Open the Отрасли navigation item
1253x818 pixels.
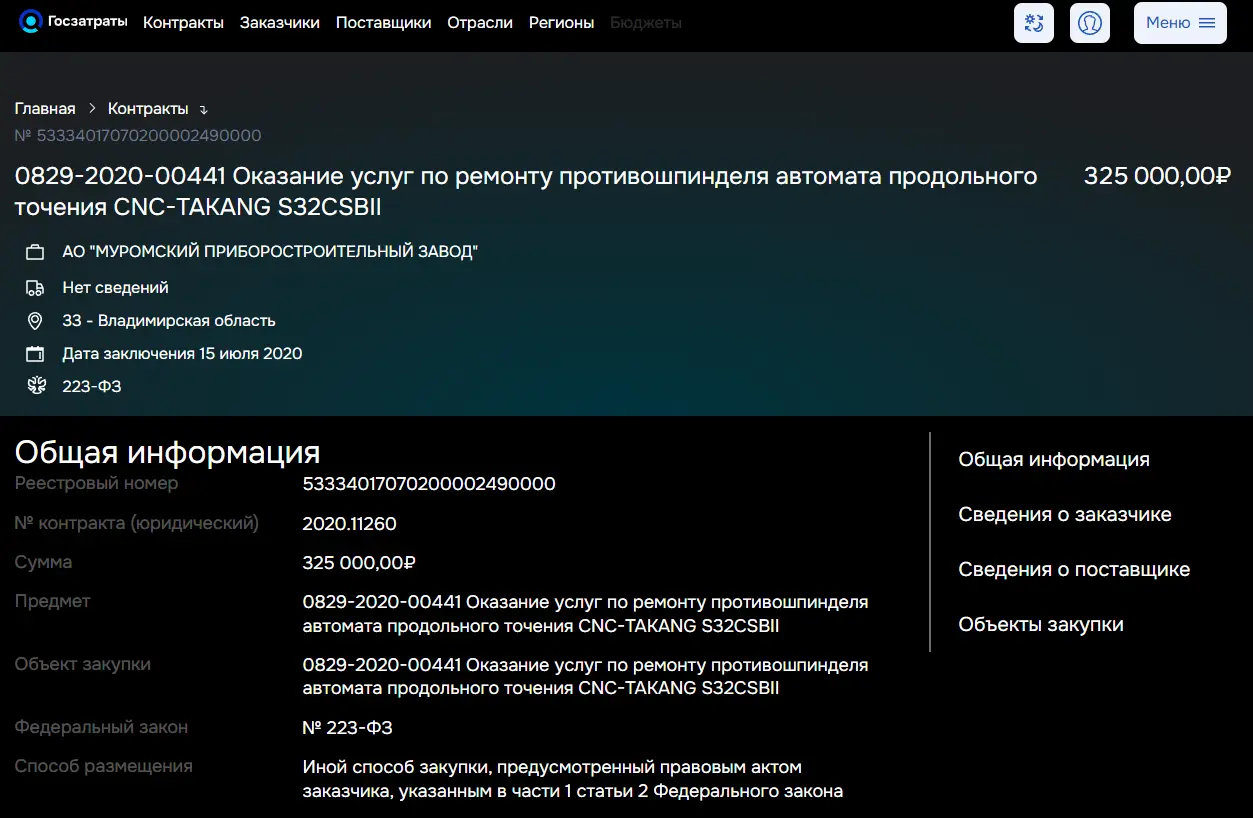480,22
